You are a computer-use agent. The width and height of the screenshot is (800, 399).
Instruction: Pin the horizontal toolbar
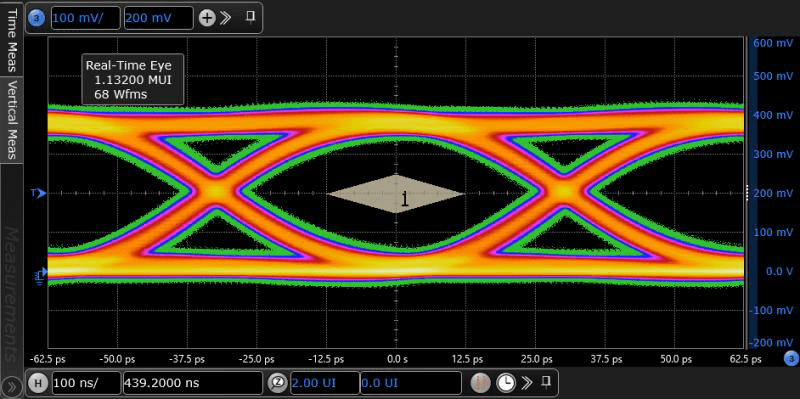(x=546, y=382)
